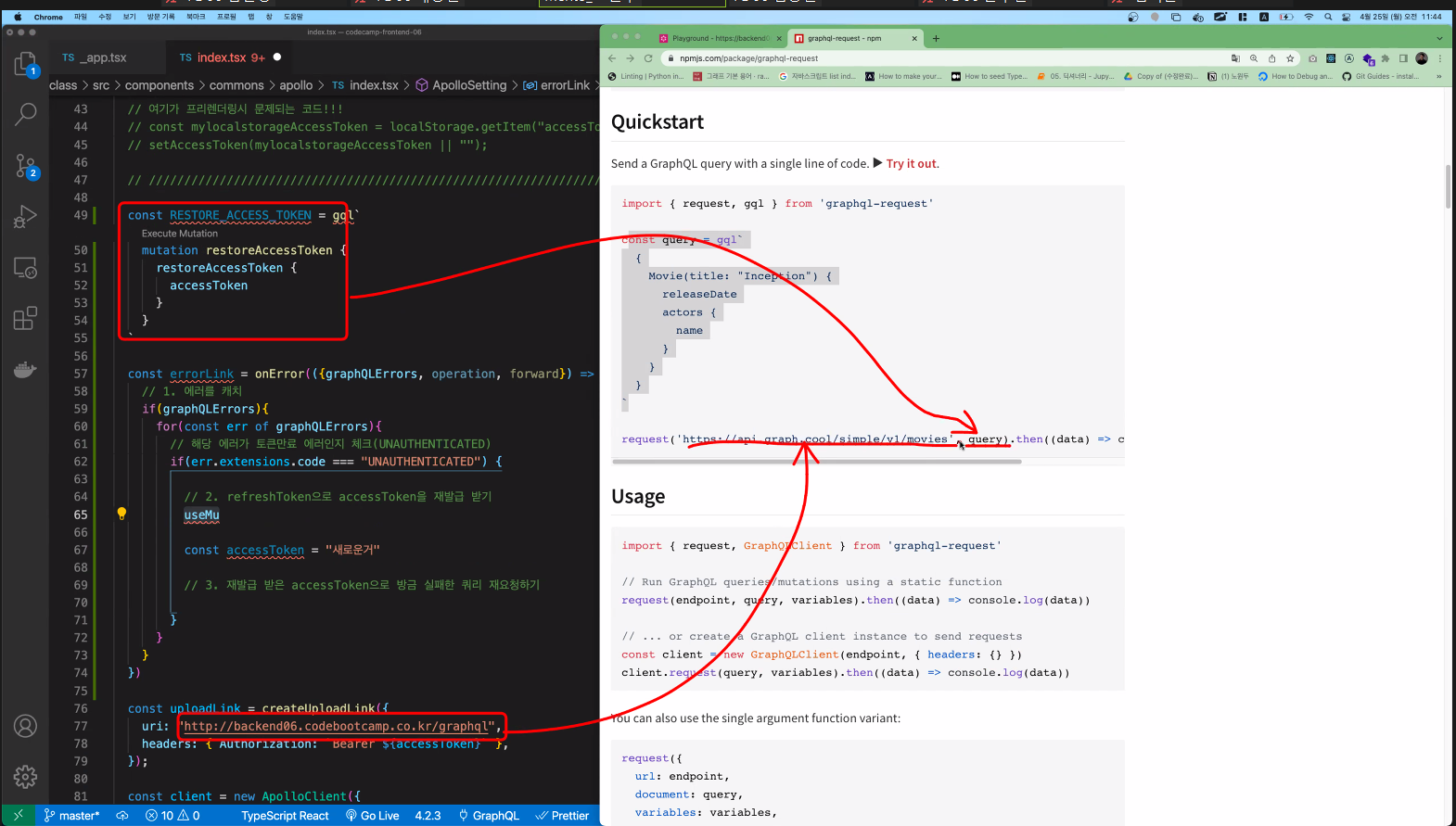The image size is (1456, 826).
Task: Open a new Chrome tab with plus button
Action: tap(936, 38)
